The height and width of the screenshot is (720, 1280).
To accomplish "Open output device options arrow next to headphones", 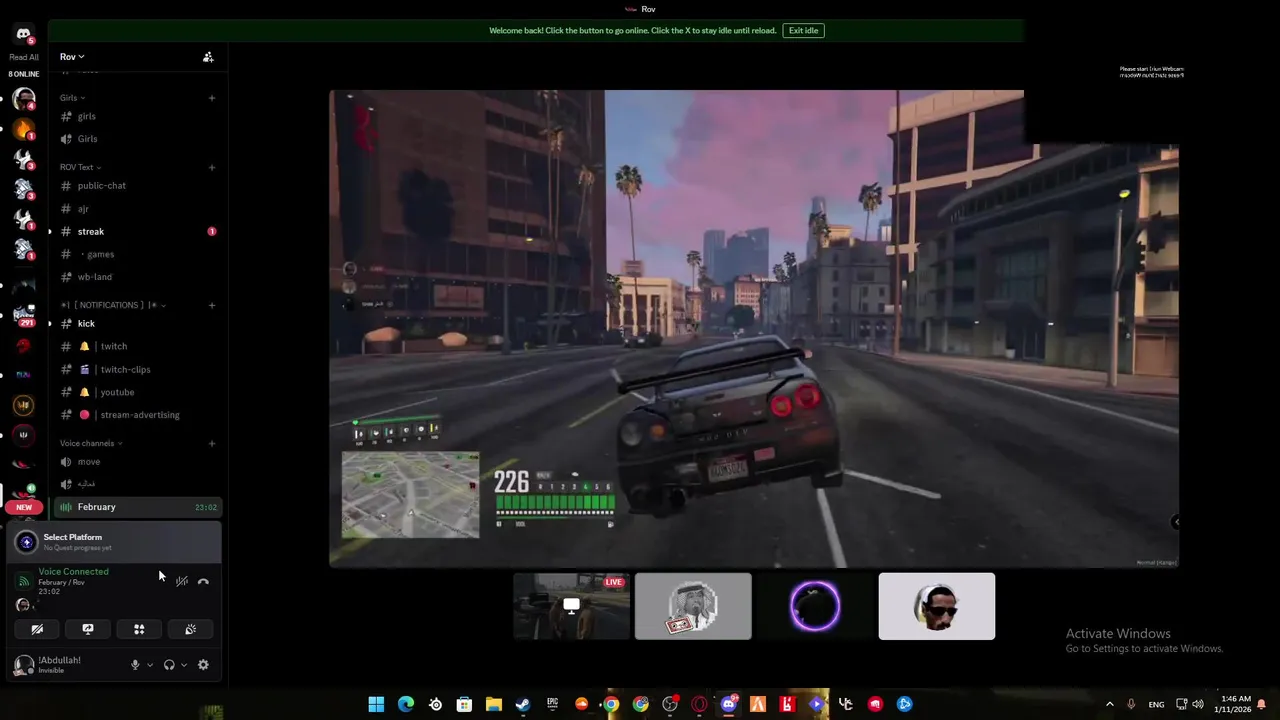I will [x=184, y=665].
